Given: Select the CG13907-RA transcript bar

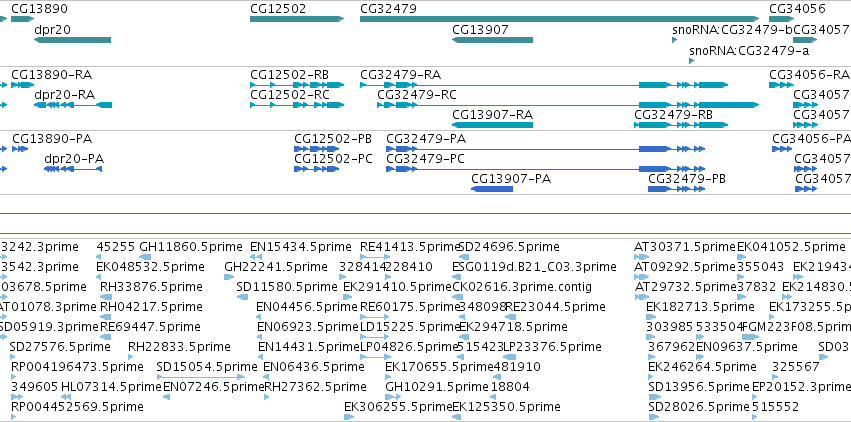Looking at the screenshot, I should click(x=492, y=125).
